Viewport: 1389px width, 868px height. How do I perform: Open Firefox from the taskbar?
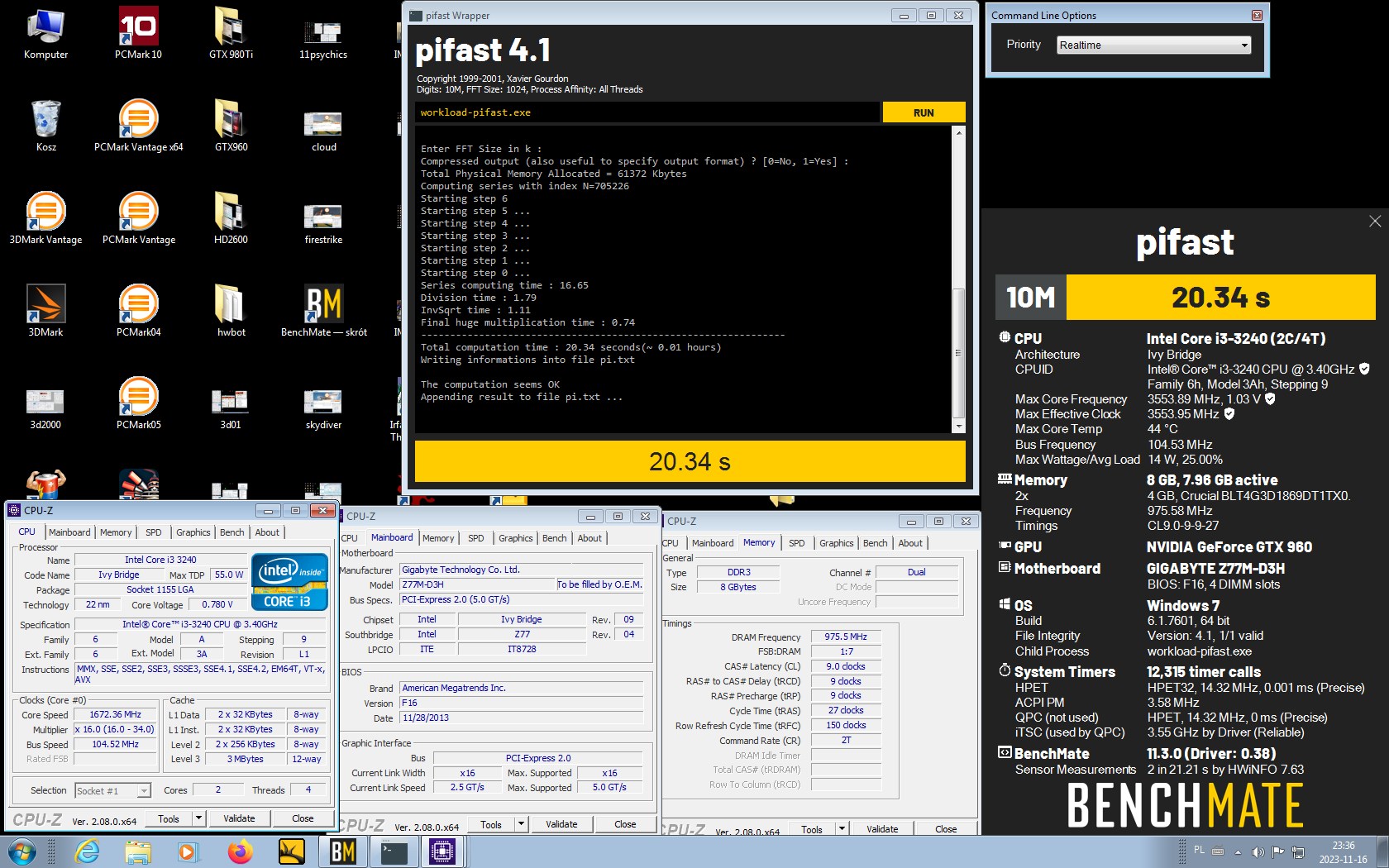(x=240, y=851)
